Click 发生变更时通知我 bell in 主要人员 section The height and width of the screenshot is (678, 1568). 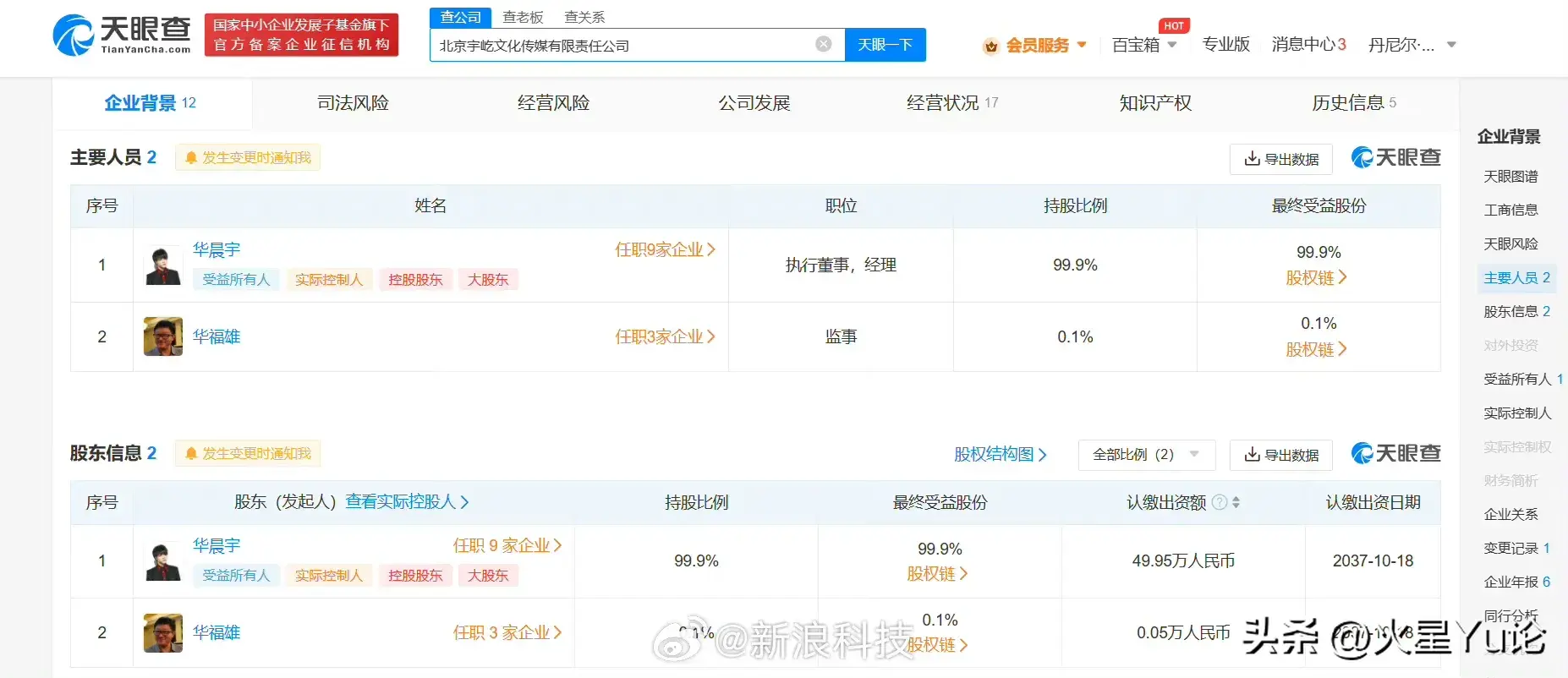click(248, 158)
